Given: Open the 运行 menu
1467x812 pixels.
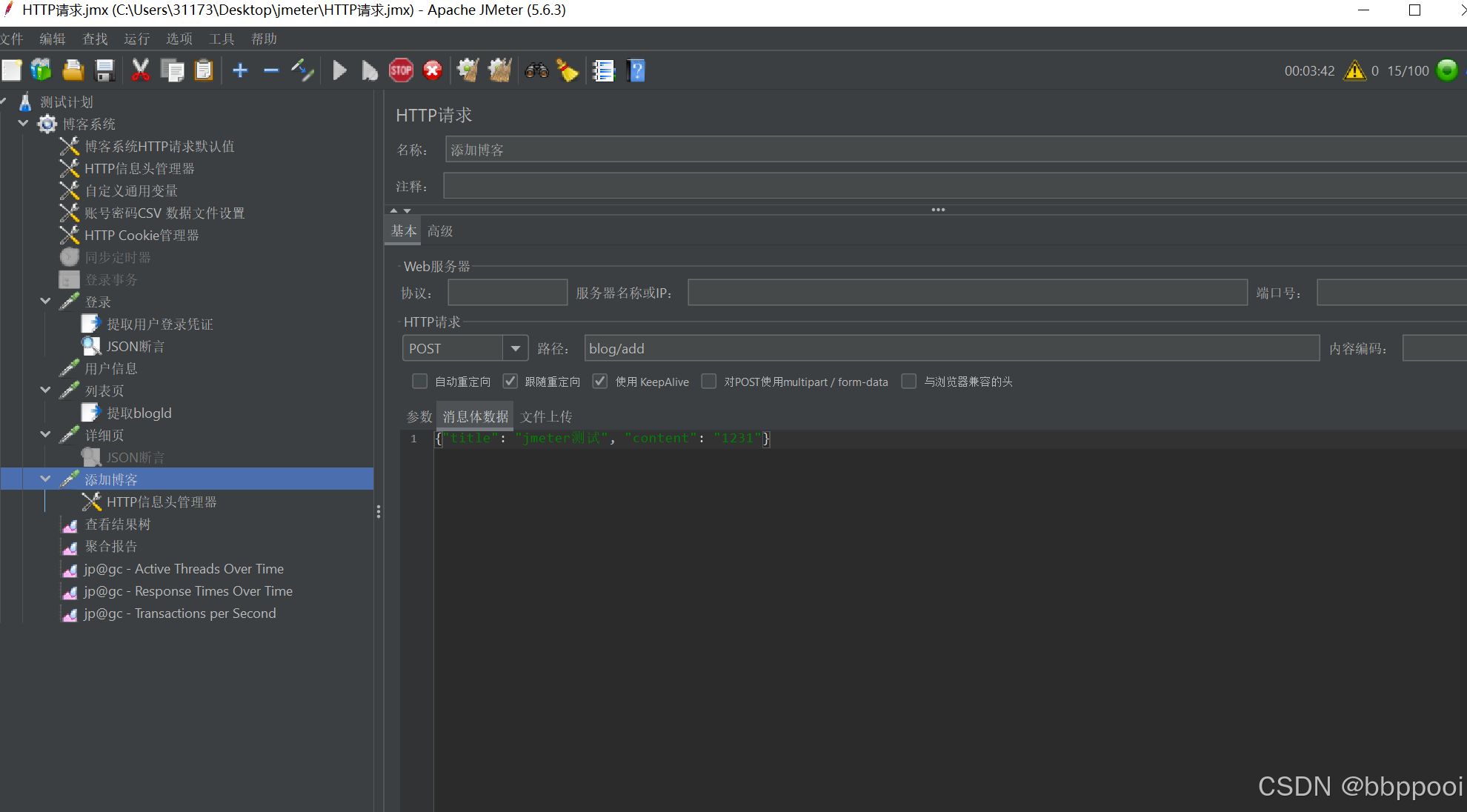Looking at the screenshot, I should (x=136, y=39).
